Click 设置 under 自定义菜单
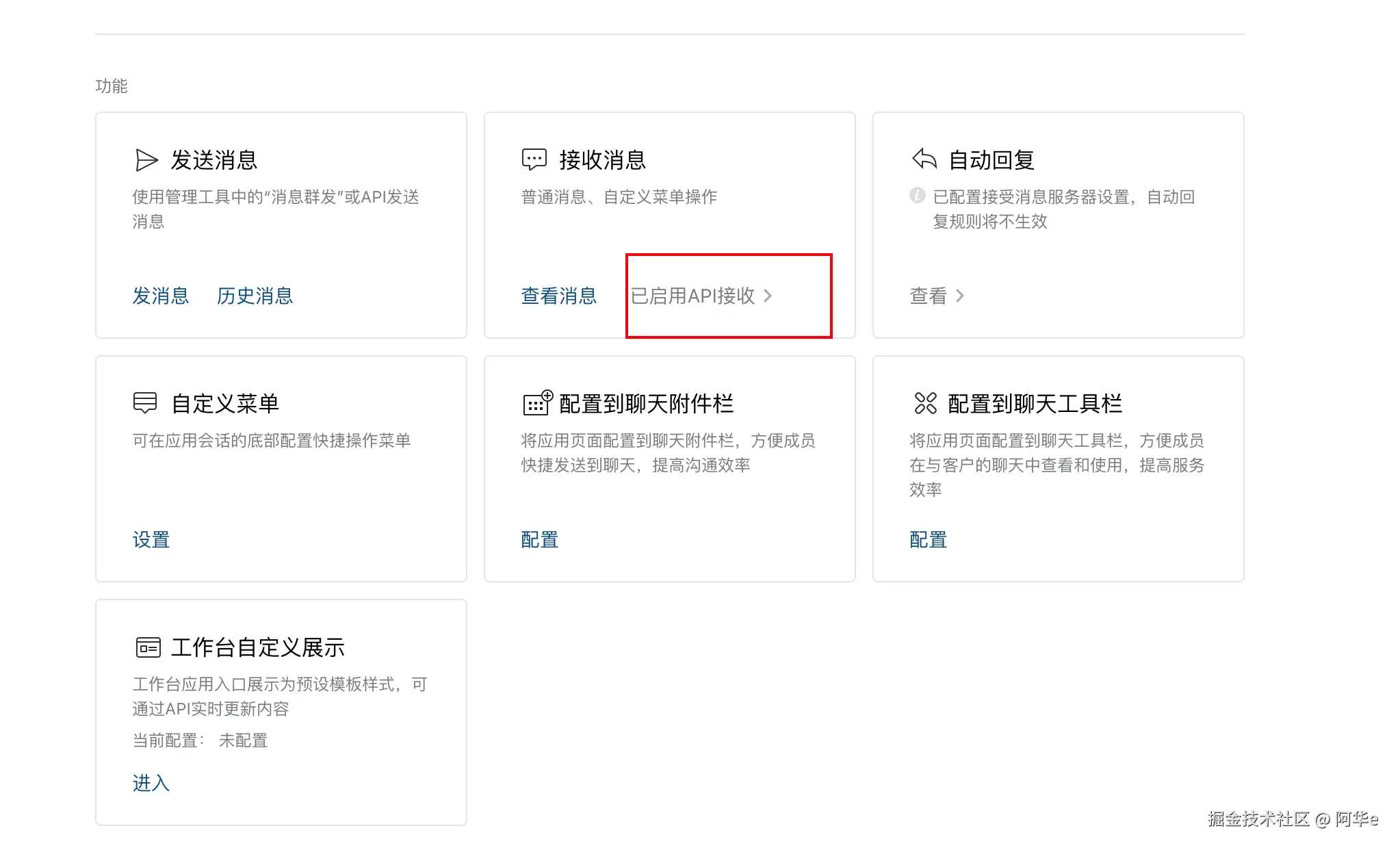 (151, 539)
